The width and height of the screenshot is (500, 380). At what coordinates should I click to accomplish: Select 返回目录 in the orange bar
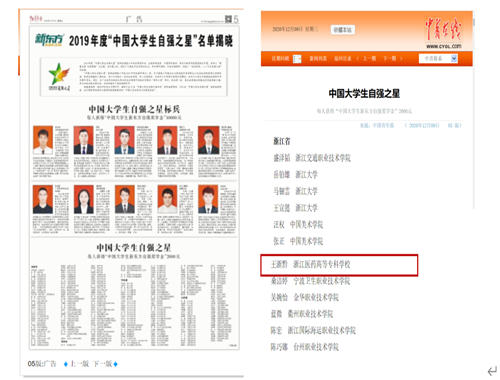(343, 58)
